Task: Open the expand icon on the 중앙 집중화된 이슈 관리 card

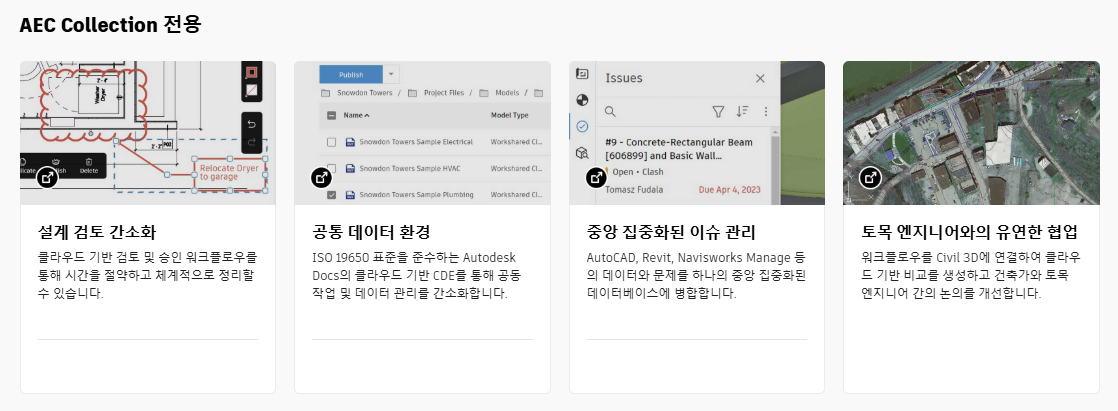Action: [597, 178]
